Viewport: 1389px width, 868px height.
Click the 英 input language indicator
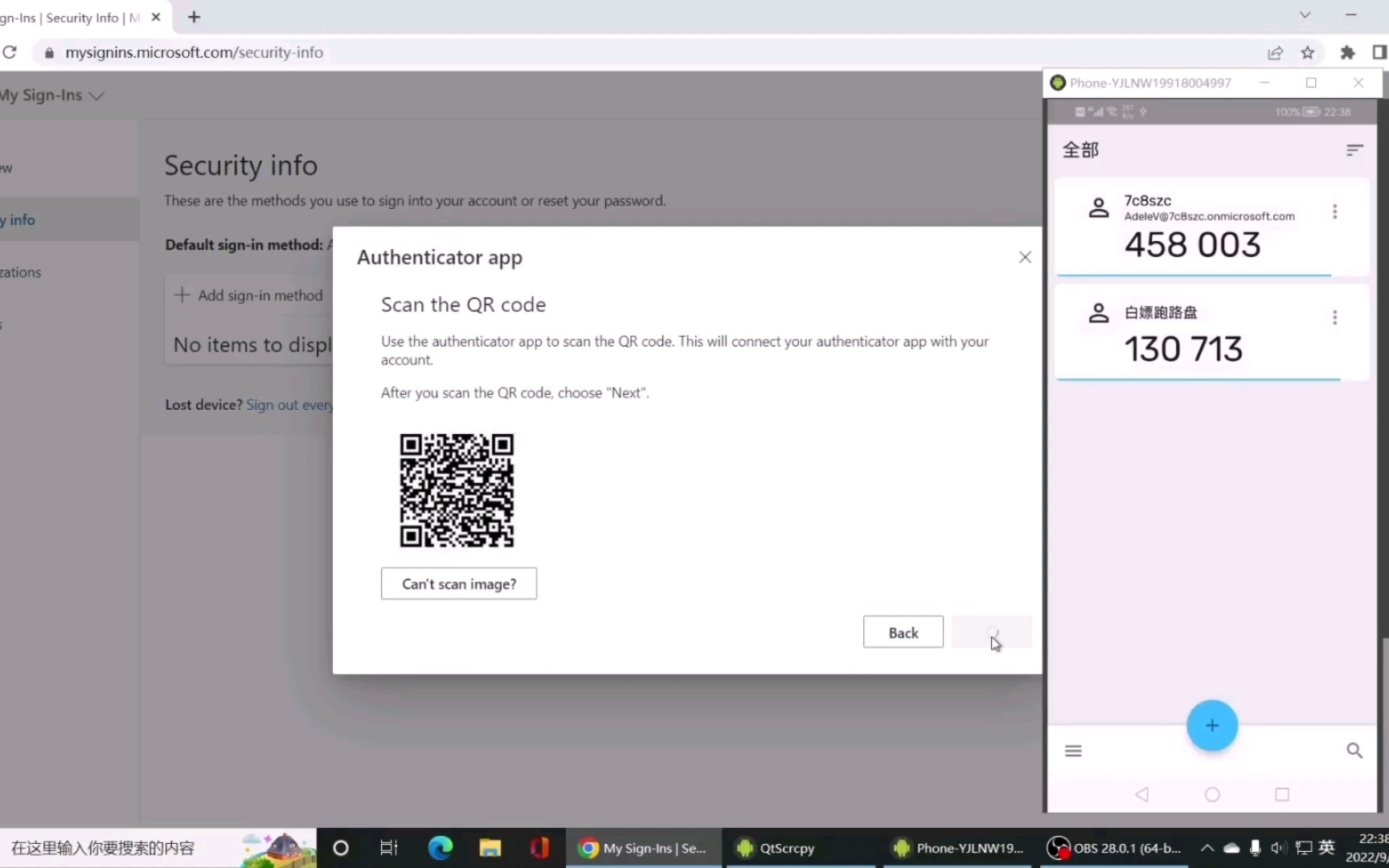(x=1327, y=847)
